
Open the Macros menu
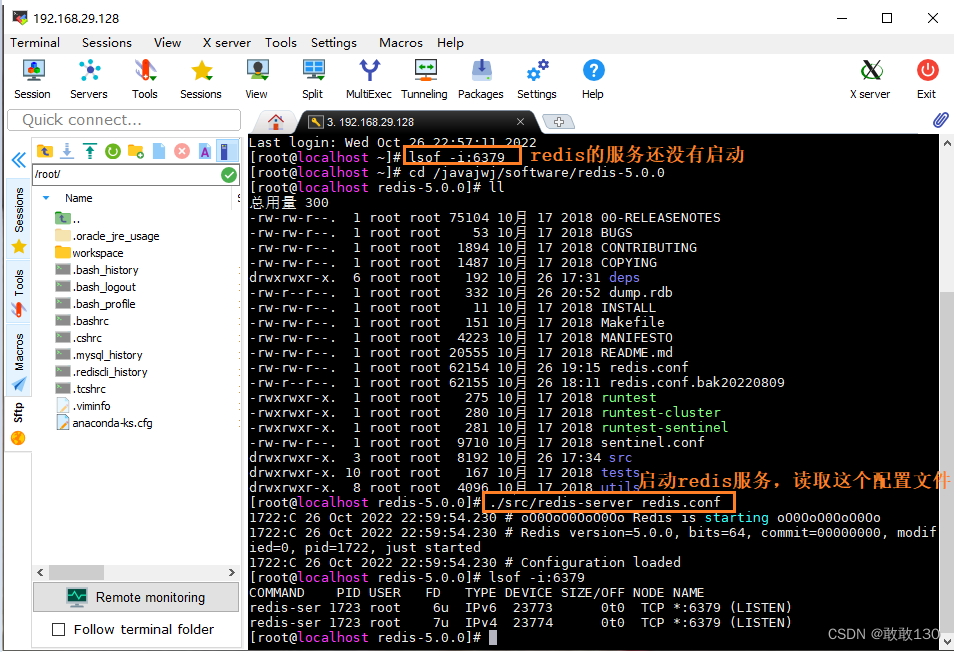point(401,43)
